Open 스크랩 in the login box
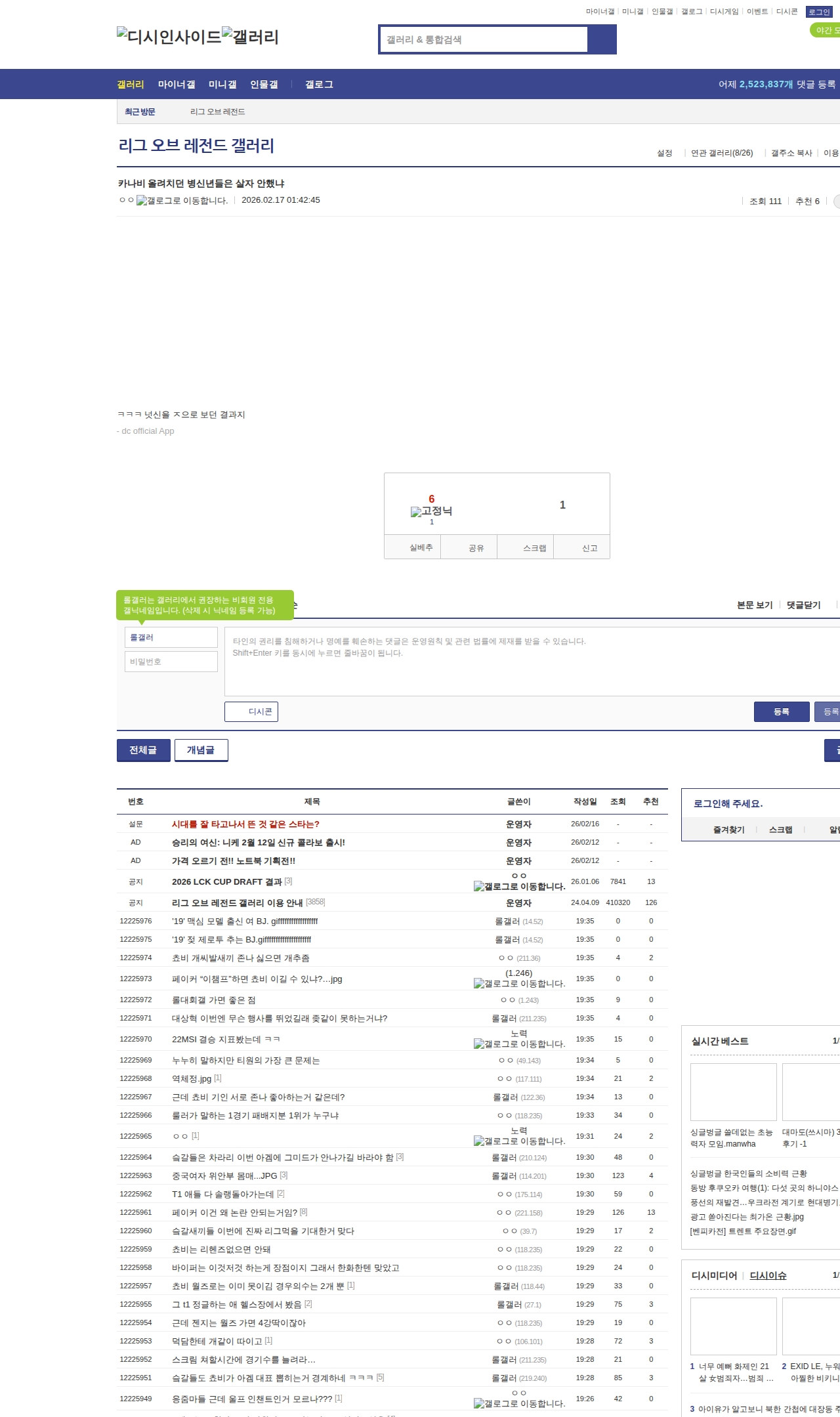 click(x=781, y=830)
